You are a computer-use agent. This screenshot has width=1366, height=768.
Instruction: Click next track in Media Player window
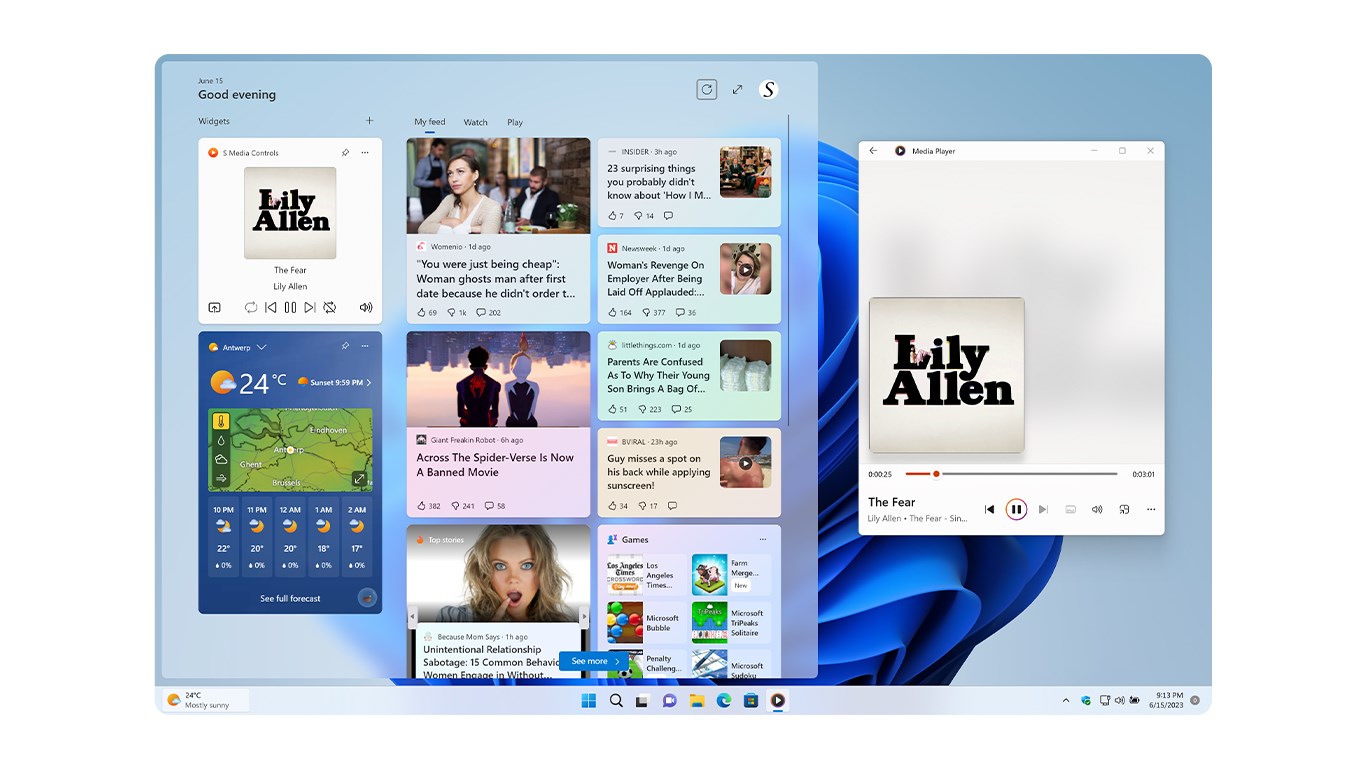(x=1043, y=509)
